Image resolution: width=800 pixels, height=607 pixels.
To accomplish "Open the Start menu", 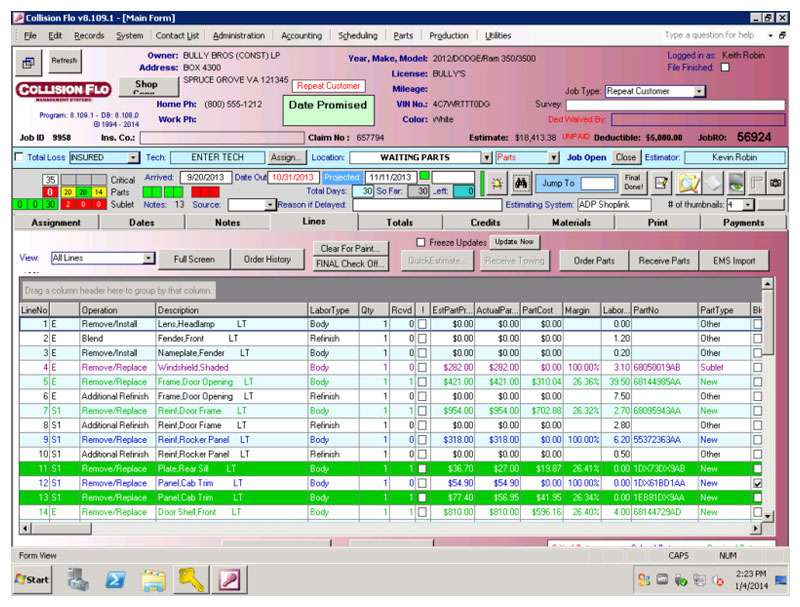I will point(32,580).
